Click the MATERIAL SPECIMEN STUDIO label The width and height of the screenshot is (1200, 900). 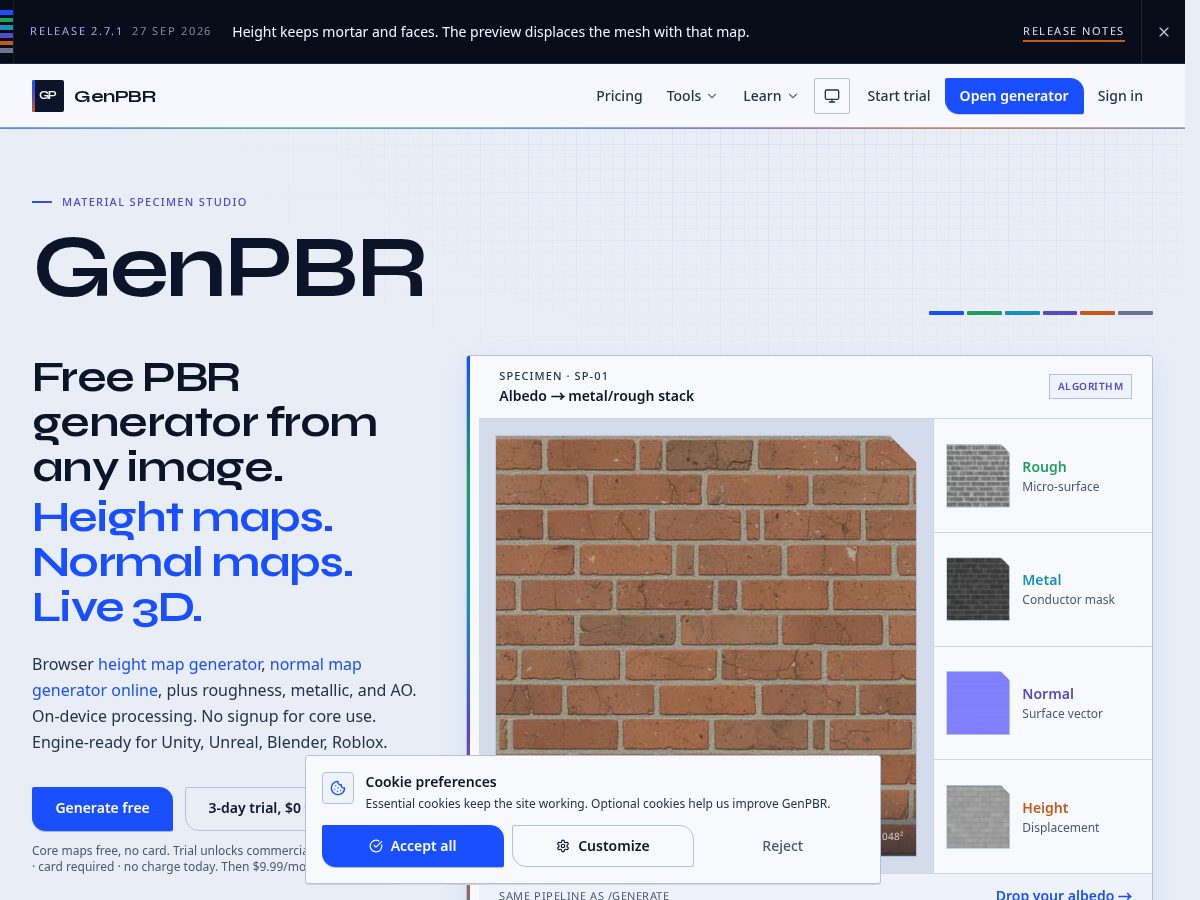click(x=154, y=202)
